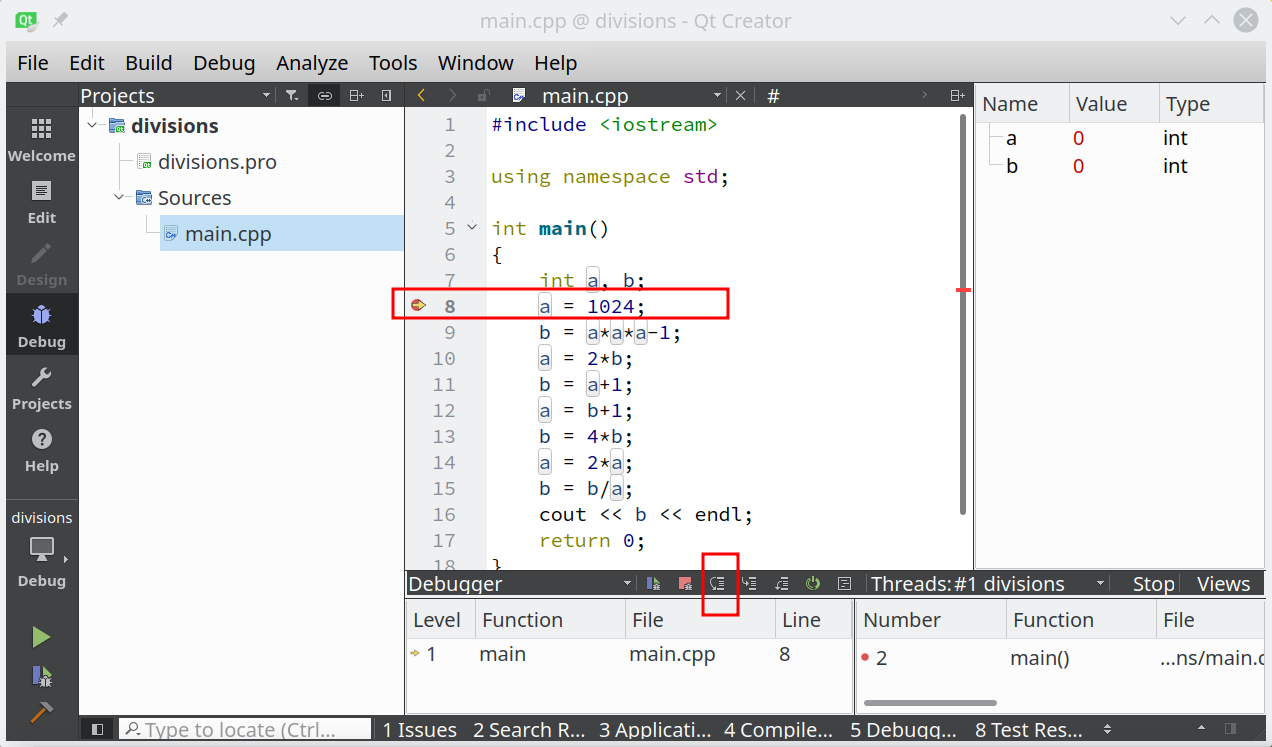The image size is (1272, 747).
Task: Open the 1 Issues output pane
Action: [420, 729]
